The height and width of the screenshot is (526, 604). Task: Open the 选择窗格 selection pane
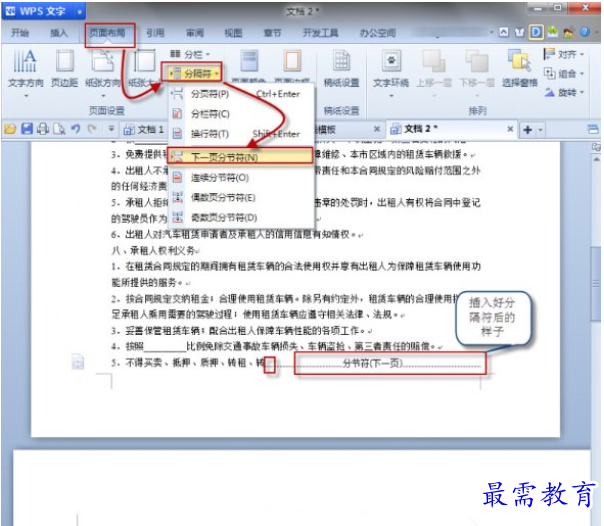click(x=520, y=69)
